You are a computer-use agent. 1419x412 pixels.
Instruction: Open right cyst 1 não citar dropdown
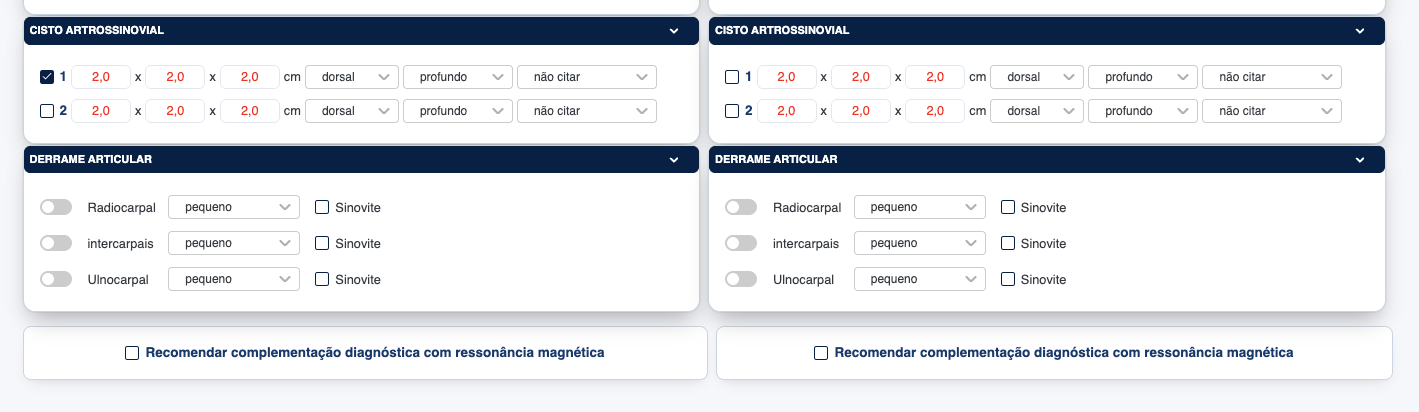(x=1271, y=77)
